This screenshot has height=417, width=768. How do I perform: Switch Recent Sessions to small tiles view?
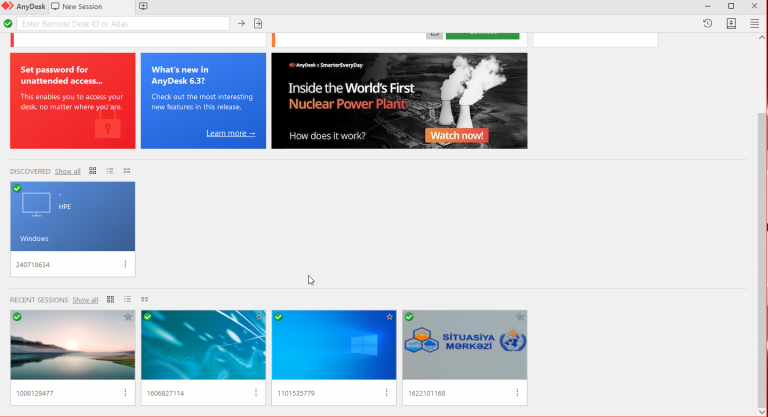tap(144, 299)
